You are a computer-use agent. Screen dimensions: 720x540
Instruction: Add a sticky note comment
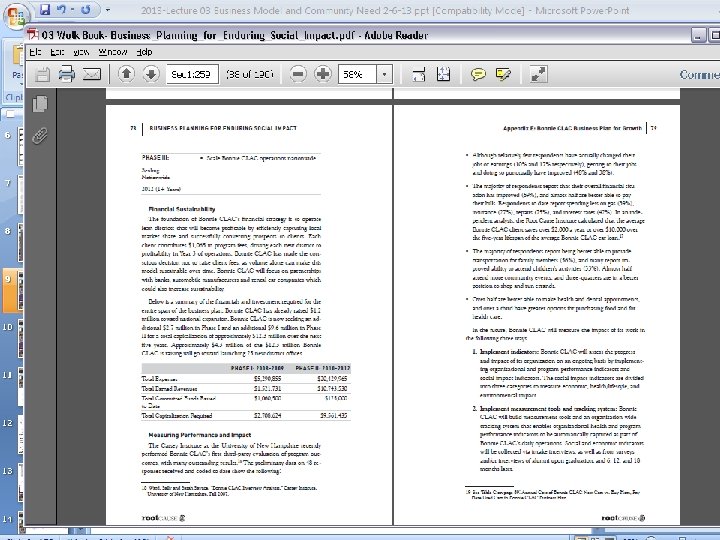(478, 74)
